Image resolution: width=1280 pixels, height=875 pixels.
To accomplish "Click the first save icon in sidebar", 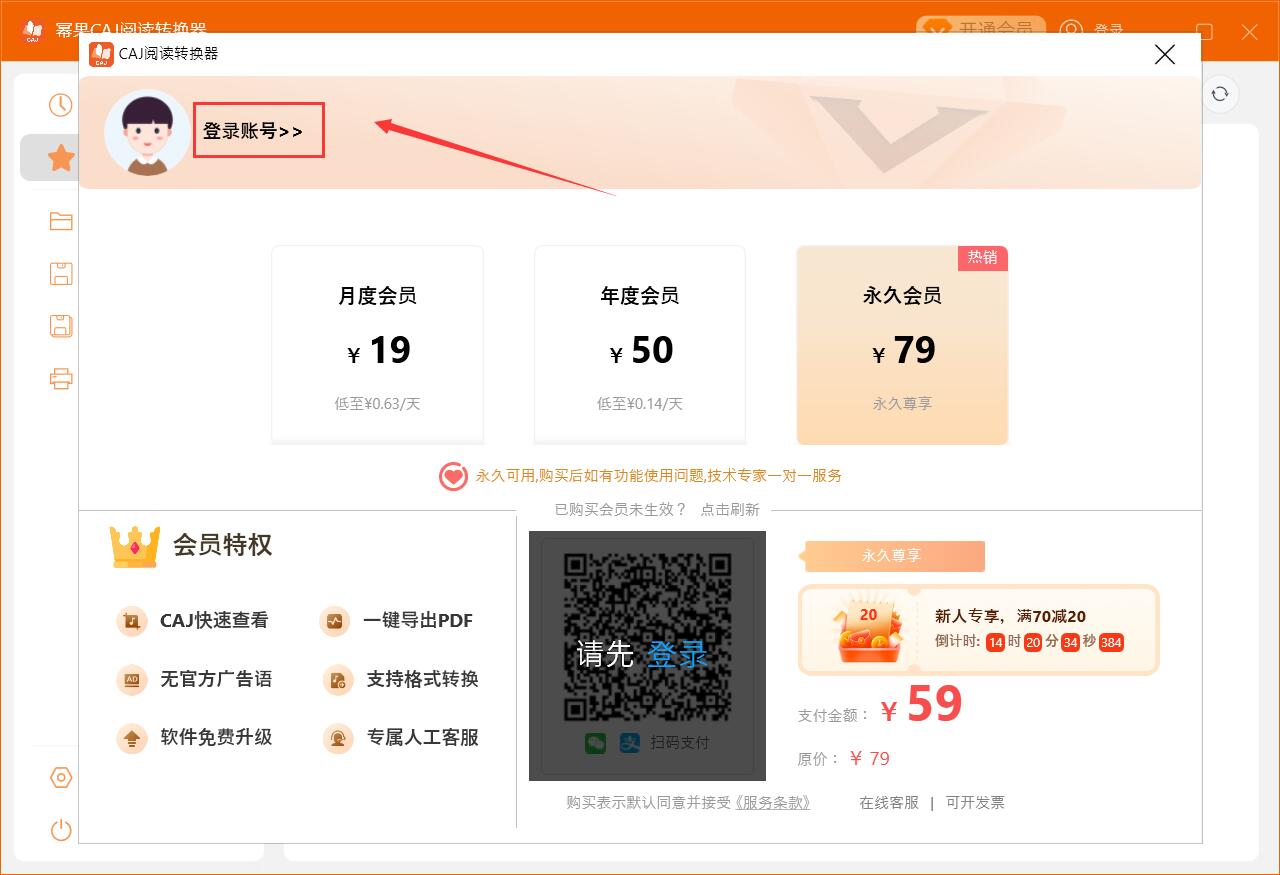I will click(60, 273).
